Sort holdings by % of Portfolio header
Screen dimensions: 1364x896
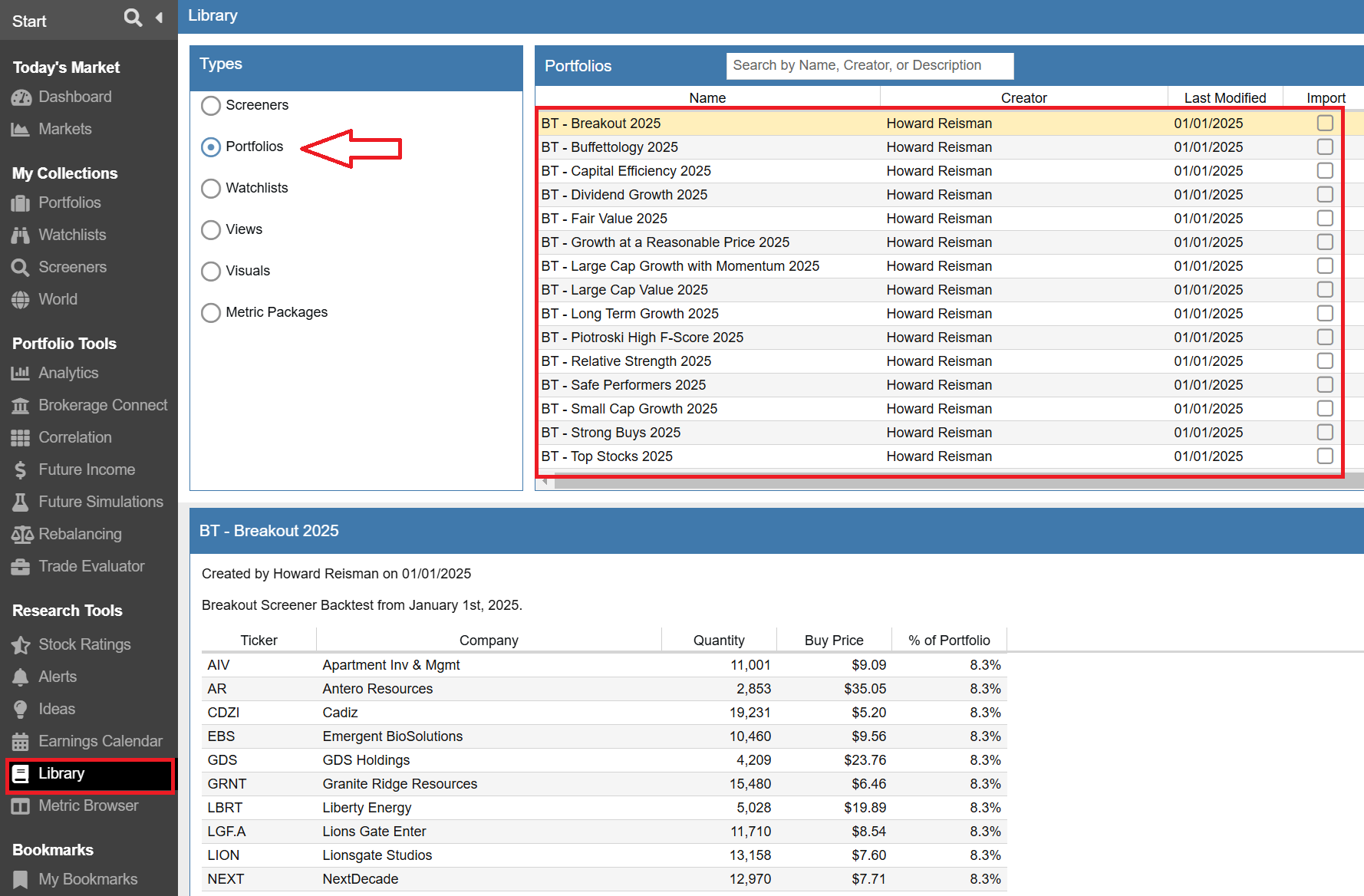point(949,641)
